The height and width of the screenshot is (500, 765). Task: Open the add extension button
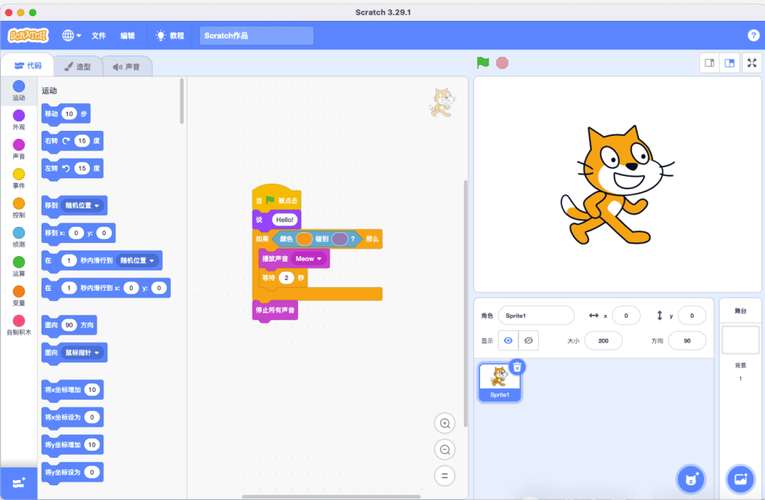[19, 483]
